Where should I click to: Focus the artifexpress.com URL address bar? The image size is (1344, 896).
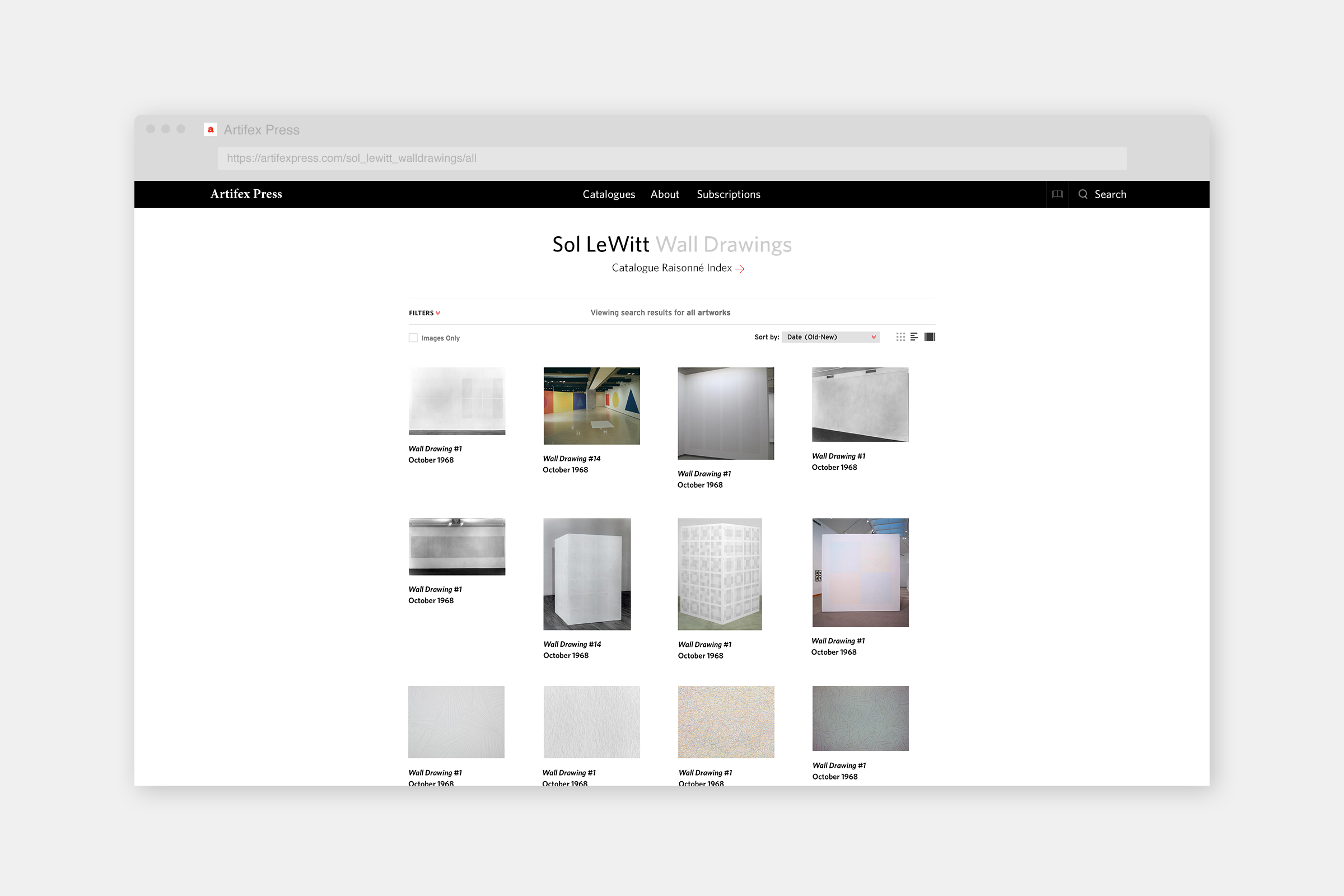click(671, 158)
